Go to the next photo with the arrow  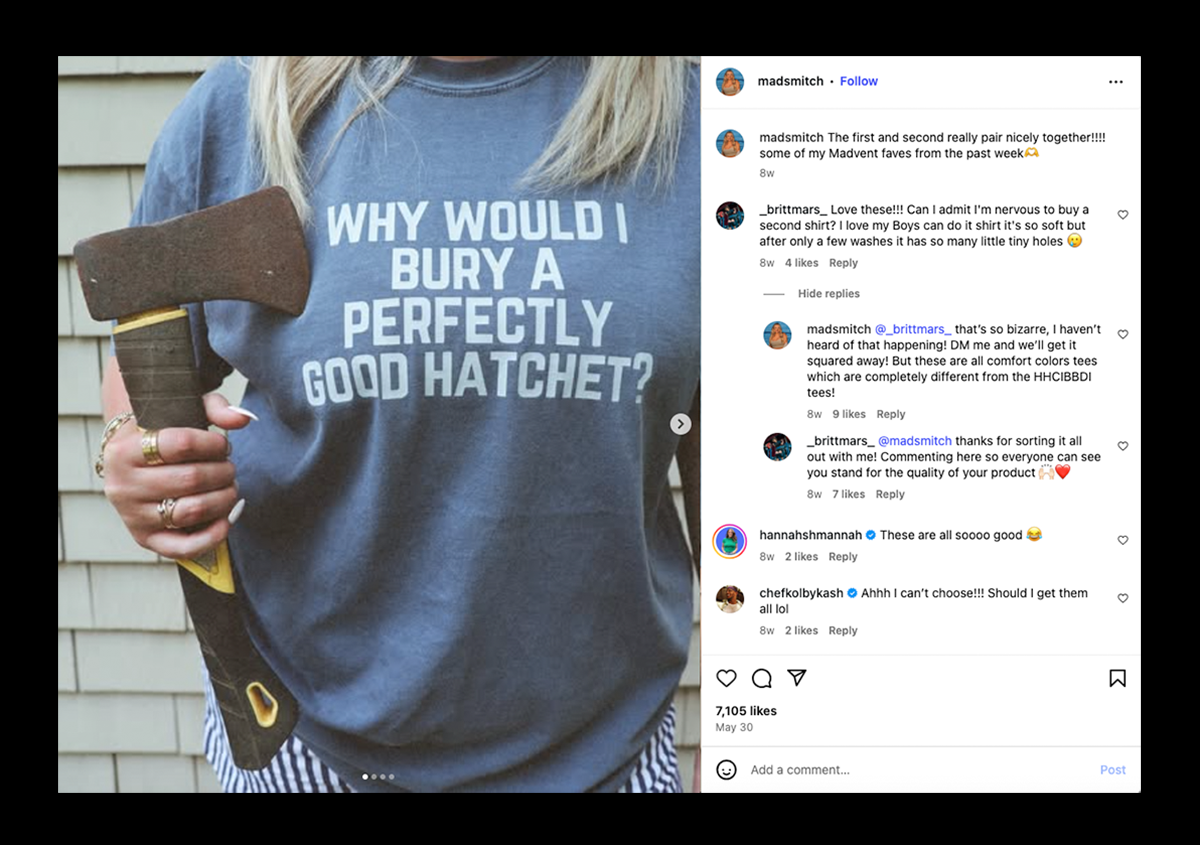pyautogui.click(x=680, y=424)
